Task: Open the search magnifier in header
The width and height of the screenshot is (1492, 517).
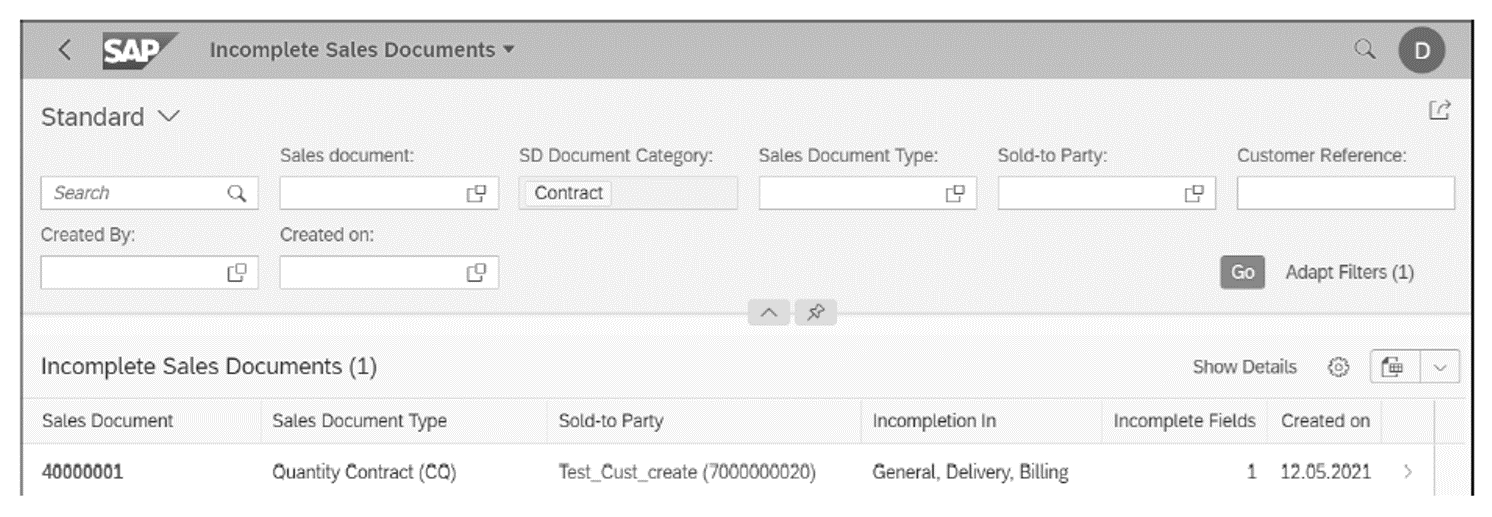Action: (x=1364, y=48)
